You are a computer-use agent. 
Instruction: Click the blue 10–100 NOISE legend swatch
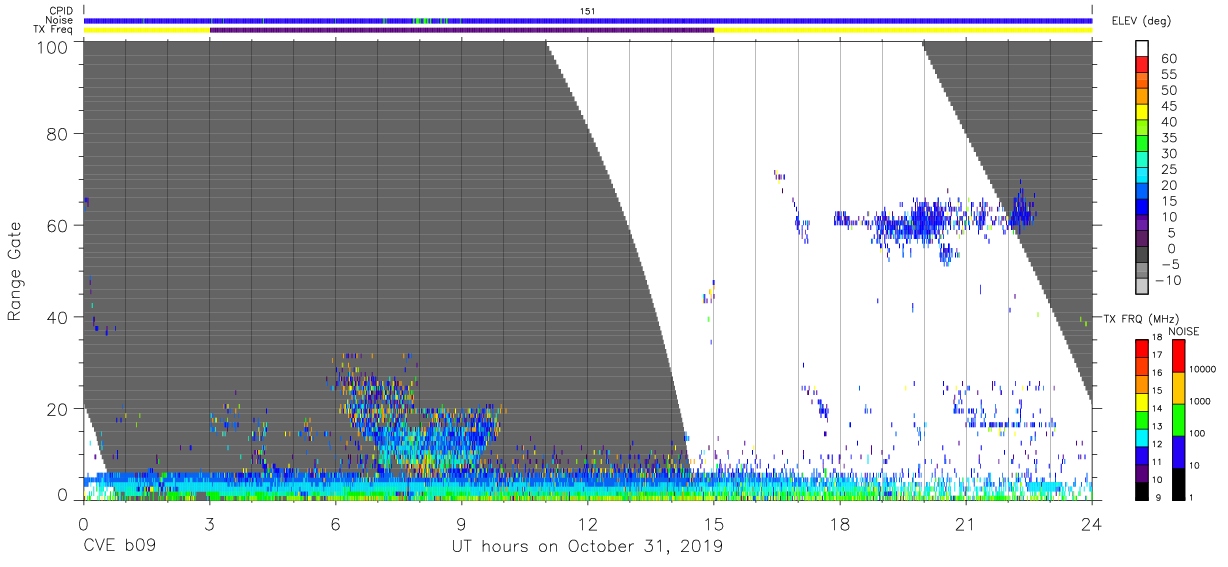coord(1178,451)
